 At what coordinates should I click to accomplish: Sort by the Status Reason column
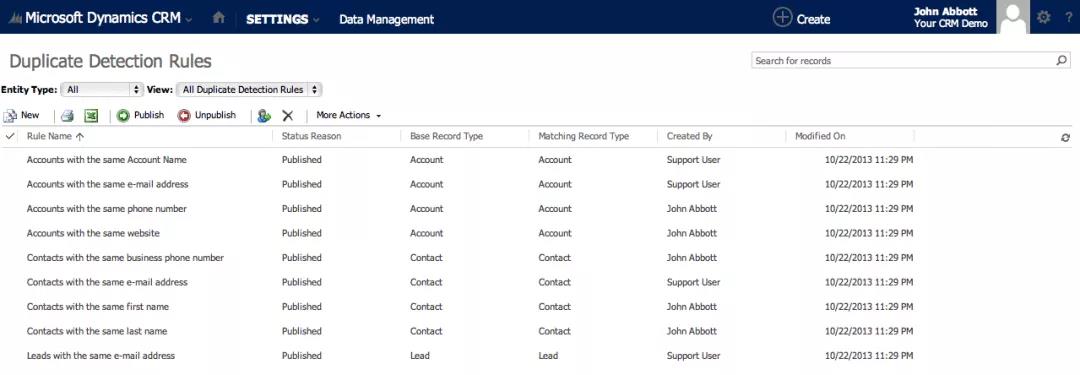click(311, 136)
